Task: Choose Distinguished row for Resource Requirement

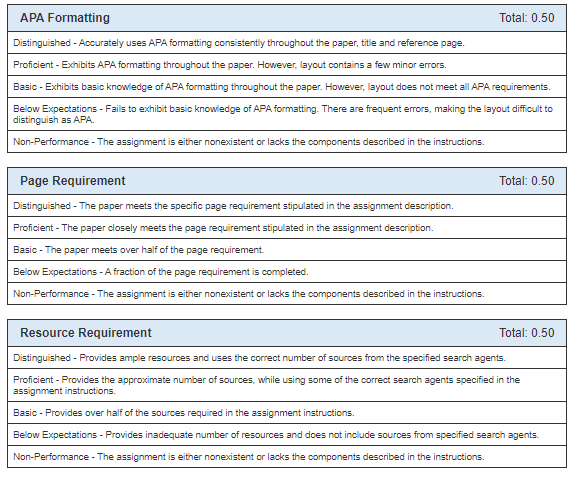Action: tap(287, 358)
